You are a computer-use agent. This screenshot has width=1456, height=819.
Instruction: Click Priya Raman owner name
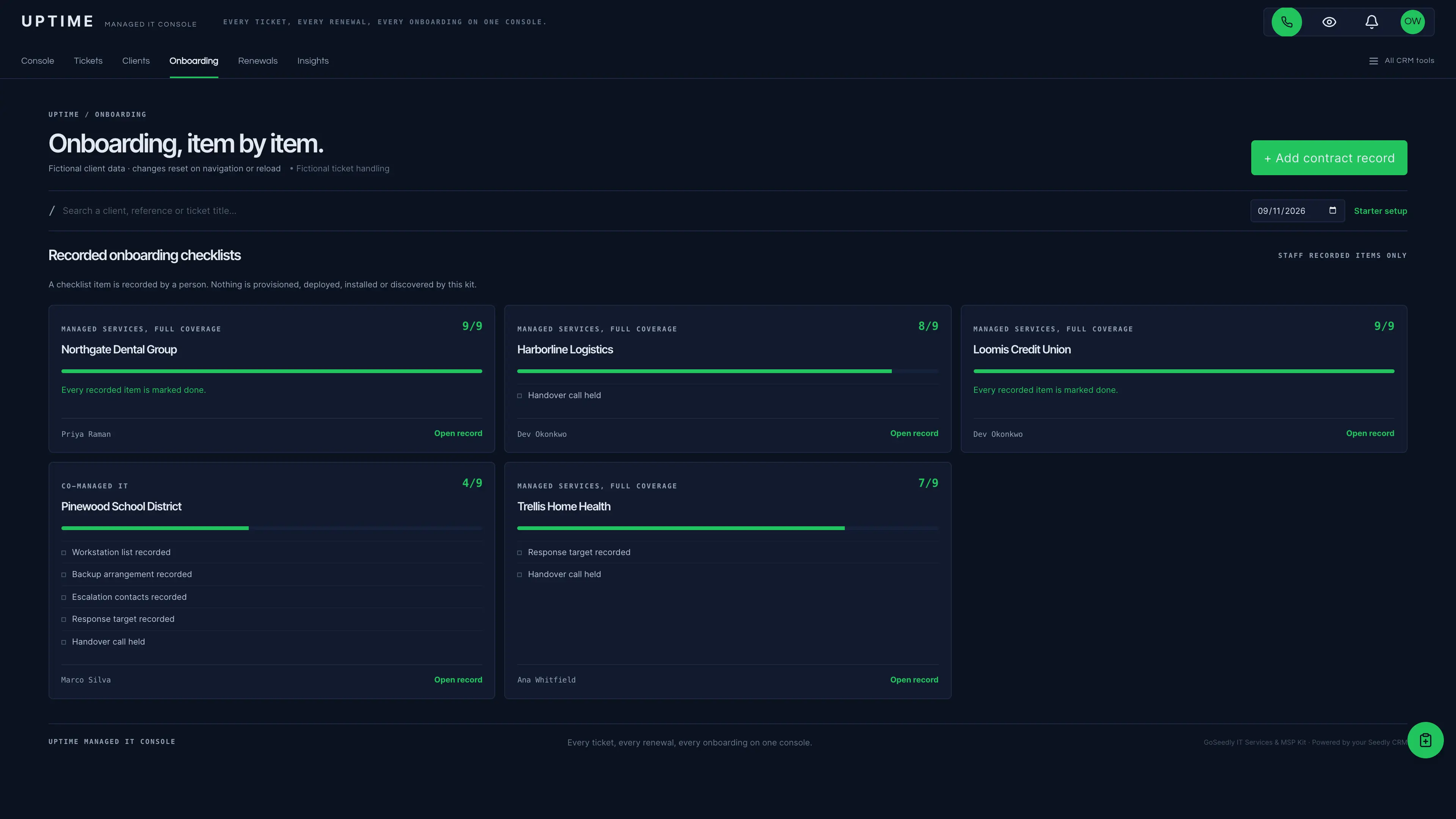coord(86,434)
